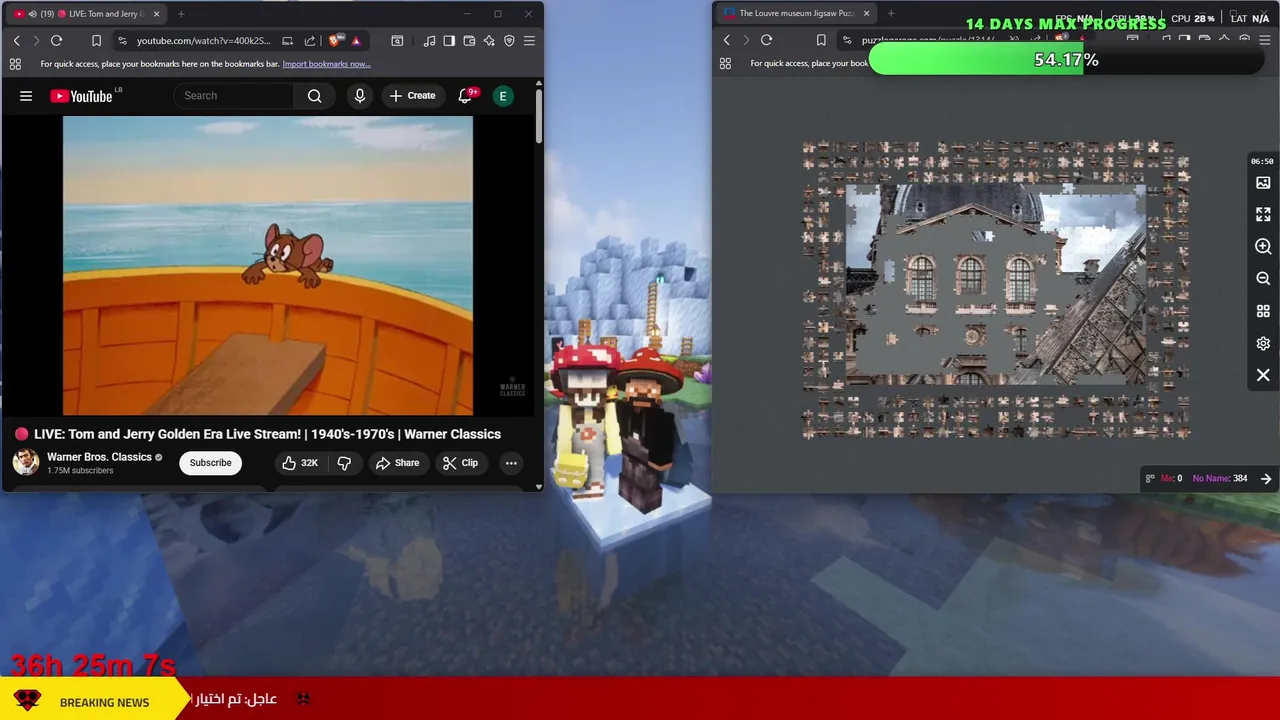Screen dimensions: 1280x720
Task: Close the Louvre museum puzzle tab
Action: [x=866, y=14]
